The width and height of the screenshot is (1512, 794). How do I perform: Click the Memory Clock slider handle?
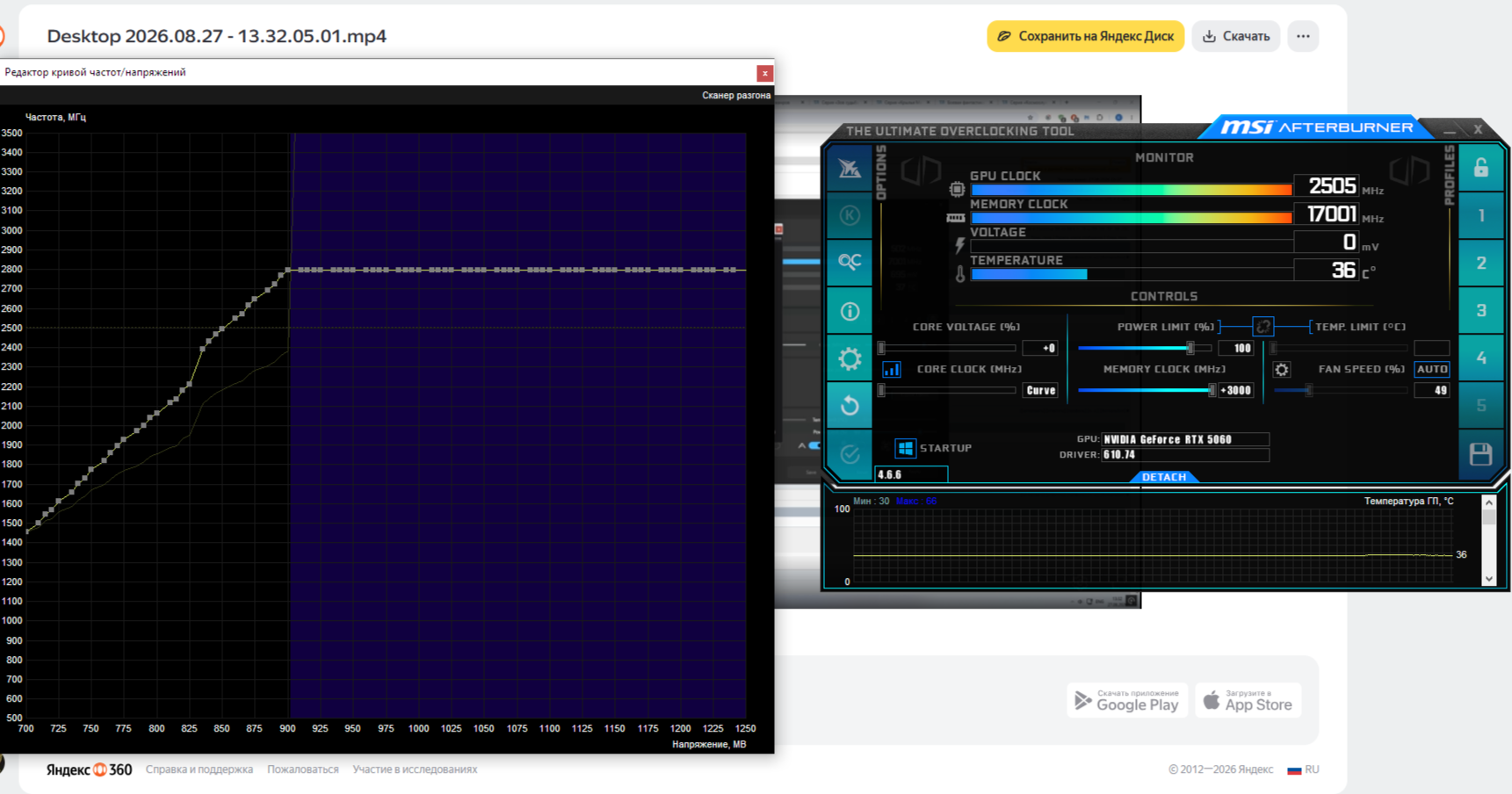pyautogui.click(x=1212, y=390)
